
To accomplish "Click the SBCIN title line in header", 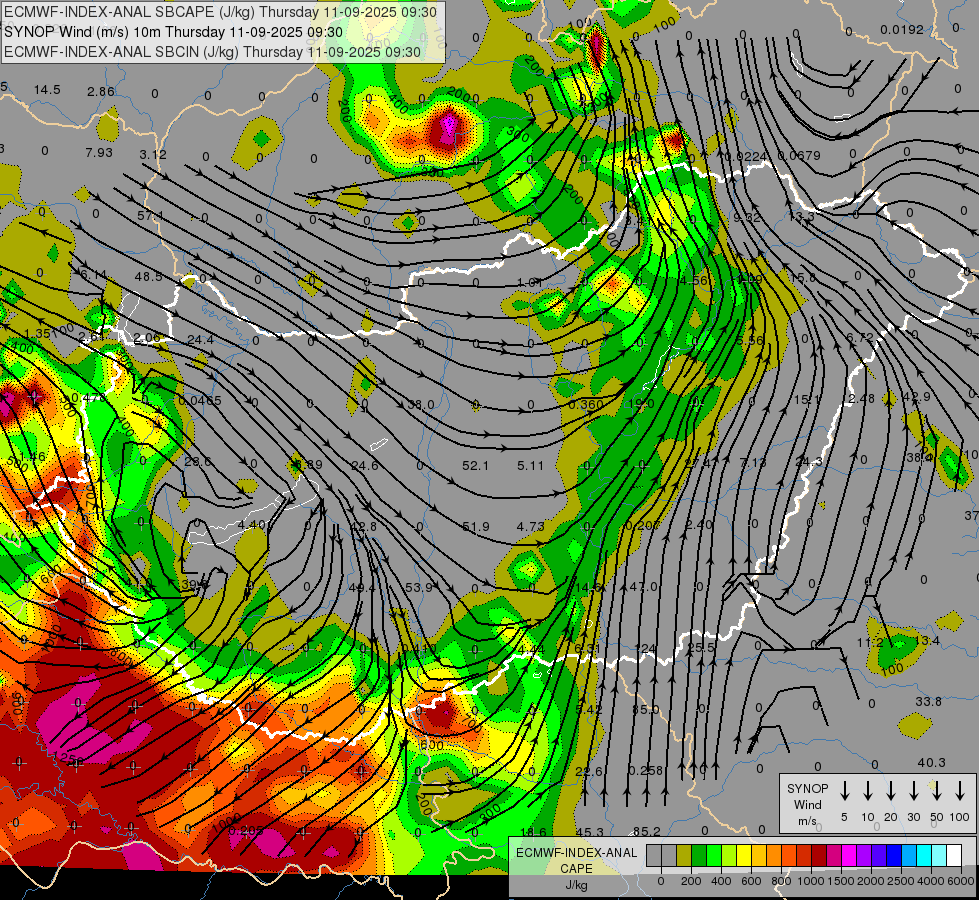I will pyautogui.click(x=212, y=52).
